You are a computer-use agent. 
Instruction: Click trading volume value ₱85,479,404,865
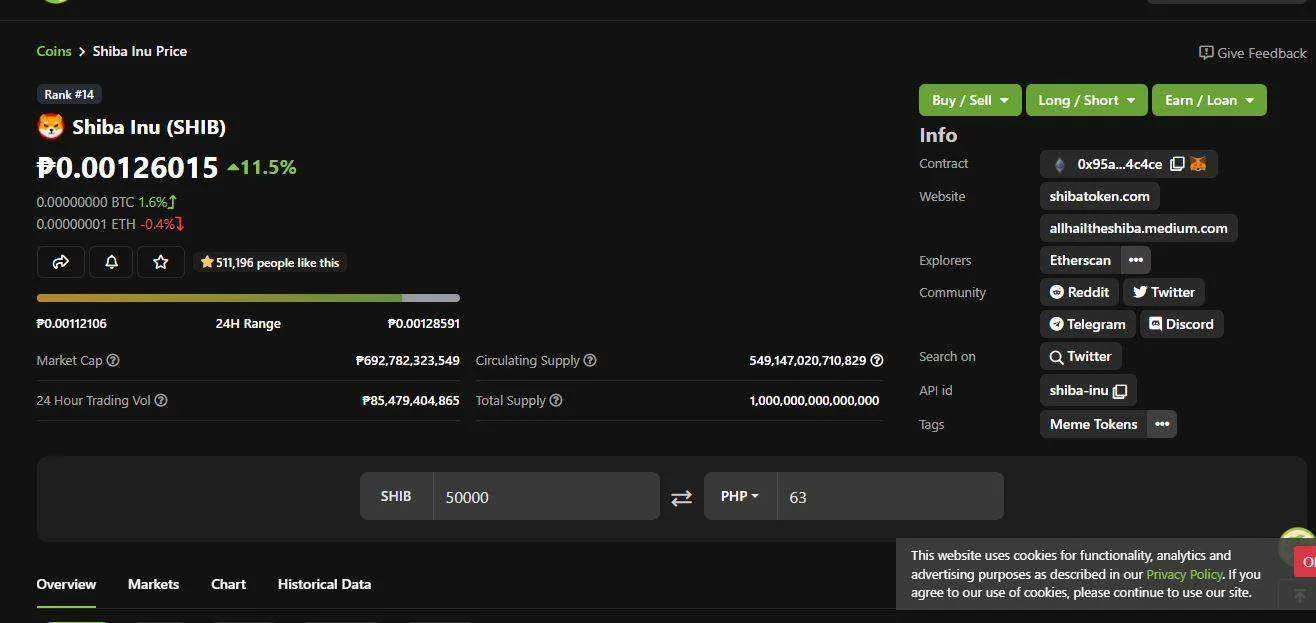click(x=411, y=400)
